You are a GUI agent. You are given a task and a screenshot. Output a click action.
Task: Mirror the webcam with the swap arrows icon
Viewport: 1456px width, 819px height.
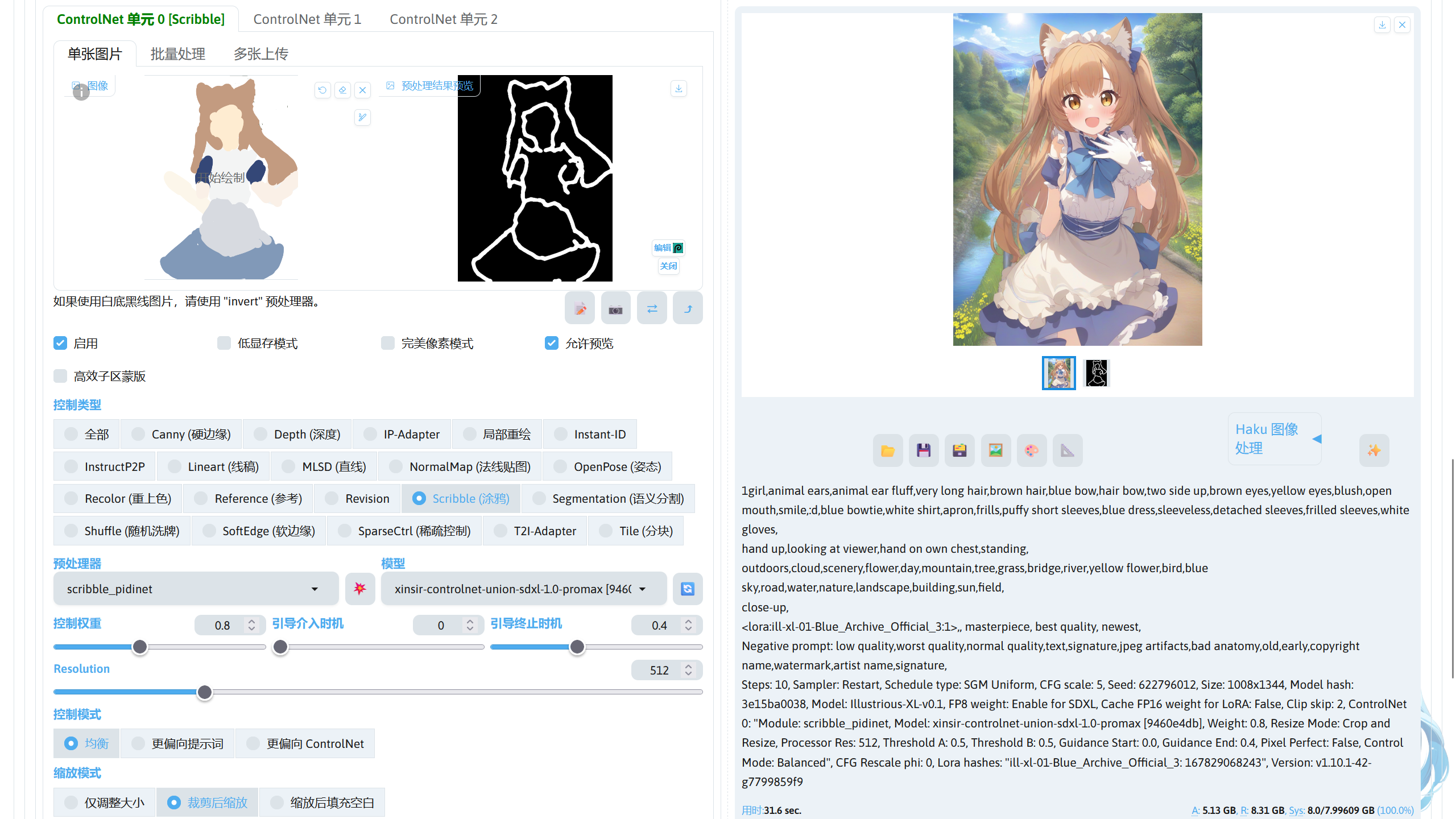click(652, 308)
